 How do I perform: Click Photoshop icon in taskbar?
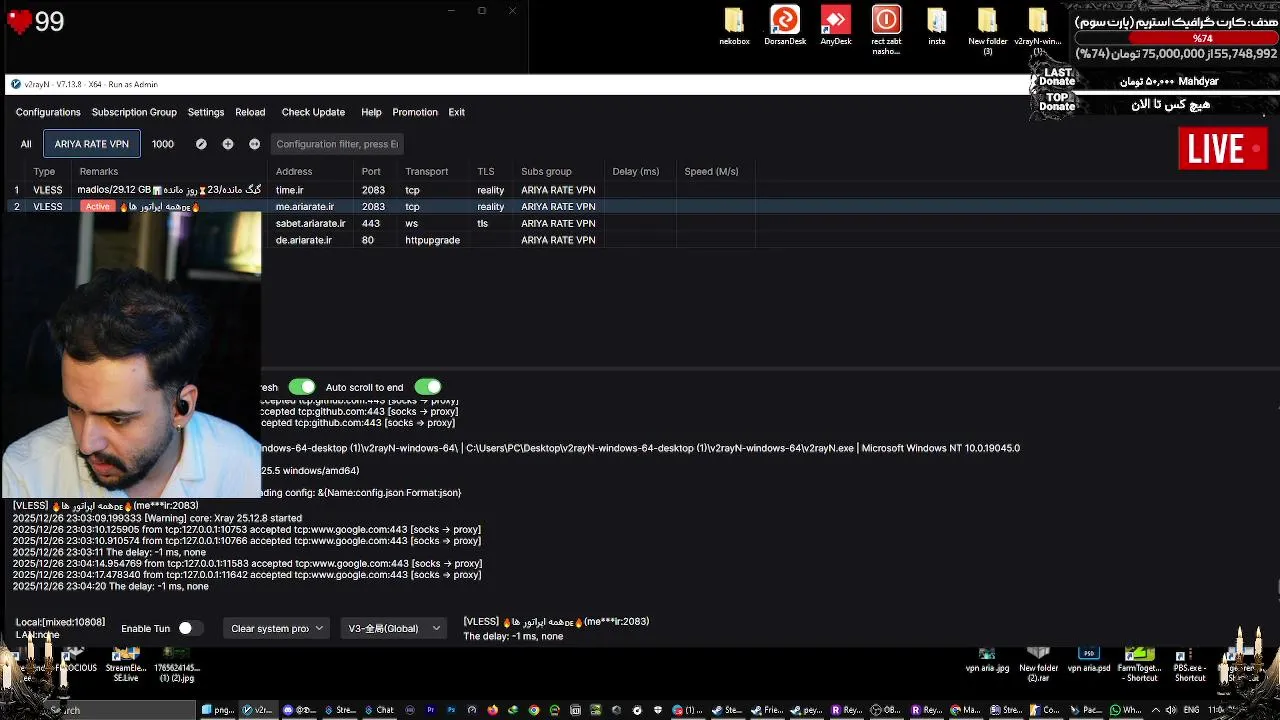(451, 710)
